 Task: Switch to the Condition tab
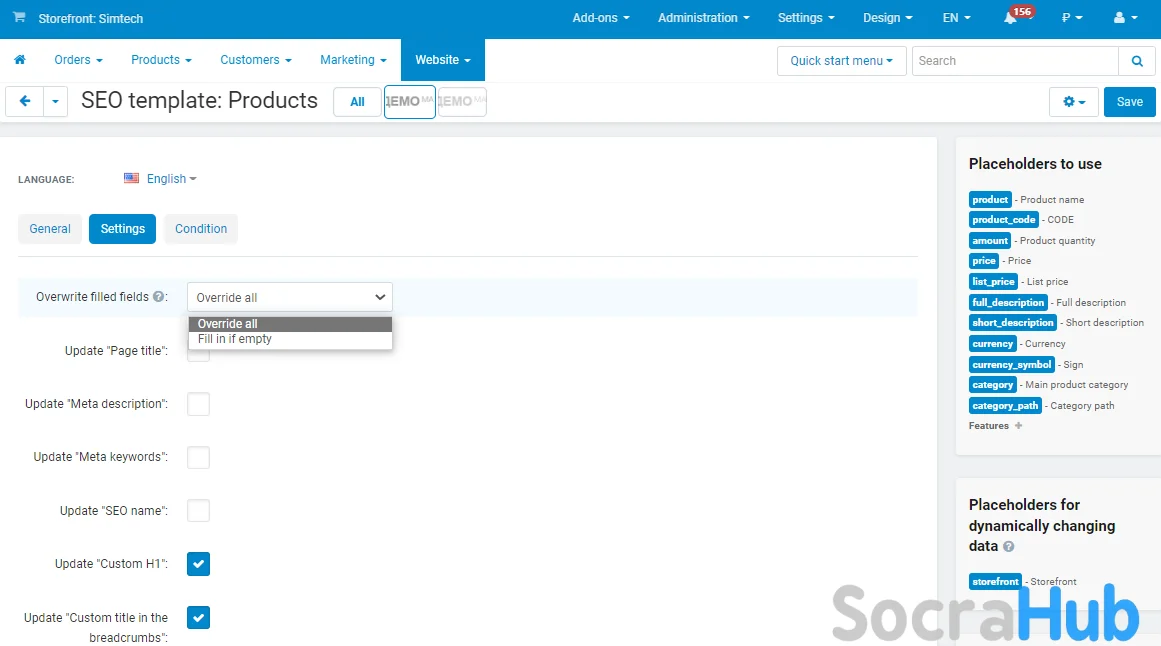pyautogui.click(x=201, y=229)
